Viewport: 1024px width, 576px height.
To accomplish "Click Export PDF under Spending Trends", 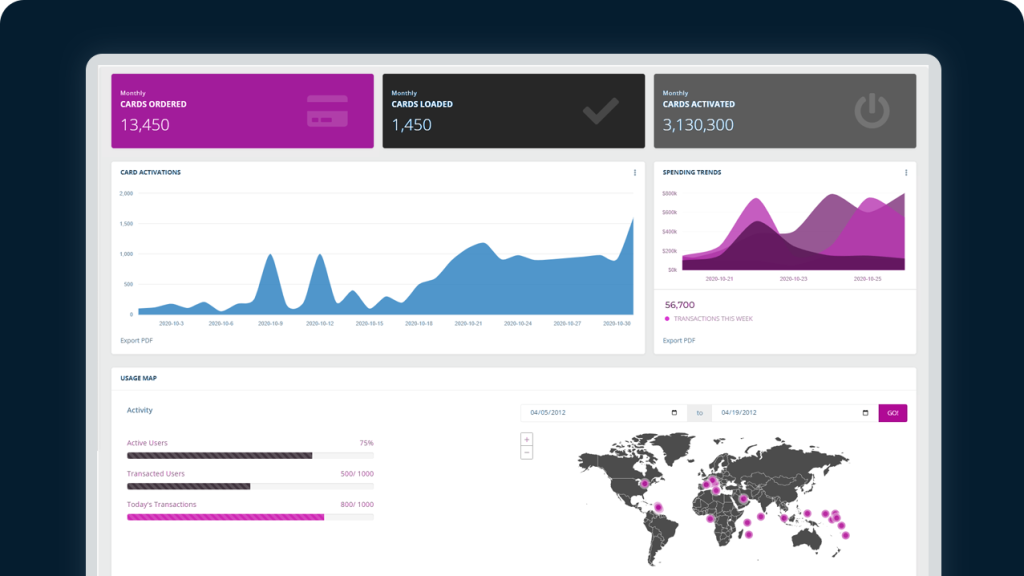I will tap(679, 340).
